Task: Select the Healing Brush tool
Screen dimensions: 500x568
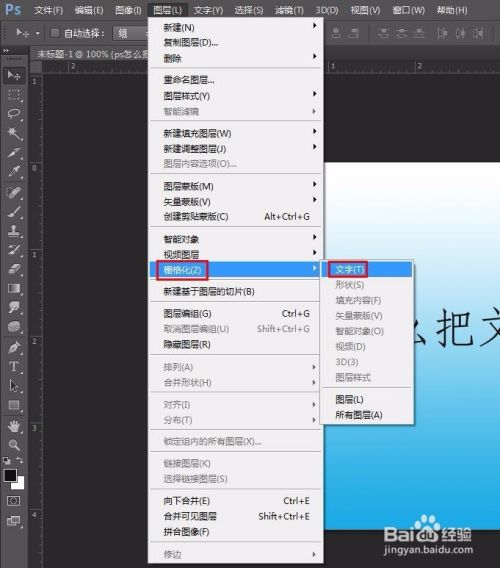Action: click(14, 192)
